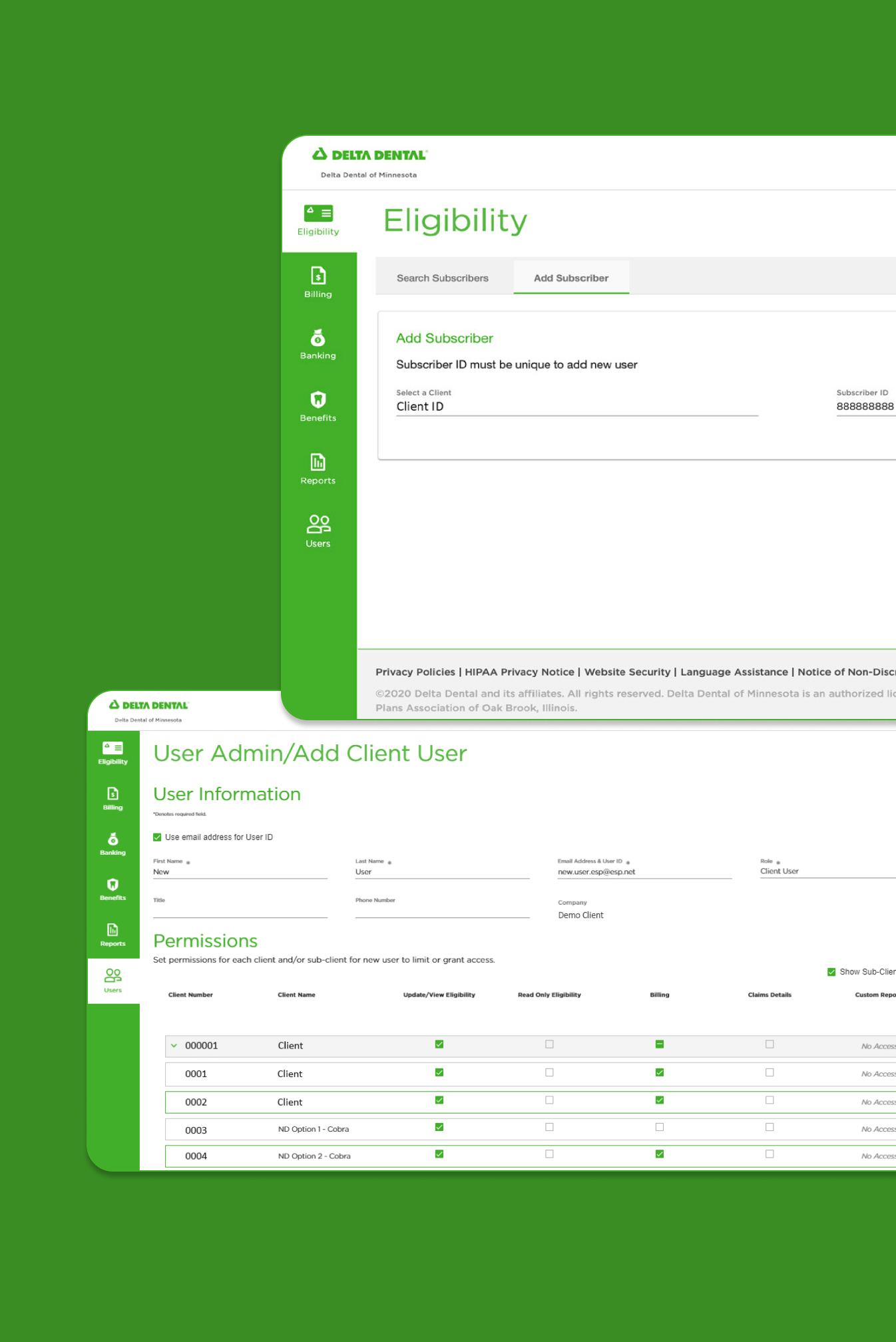Toggle Update/View Eligibility for client 0004

click(439, 1154)
